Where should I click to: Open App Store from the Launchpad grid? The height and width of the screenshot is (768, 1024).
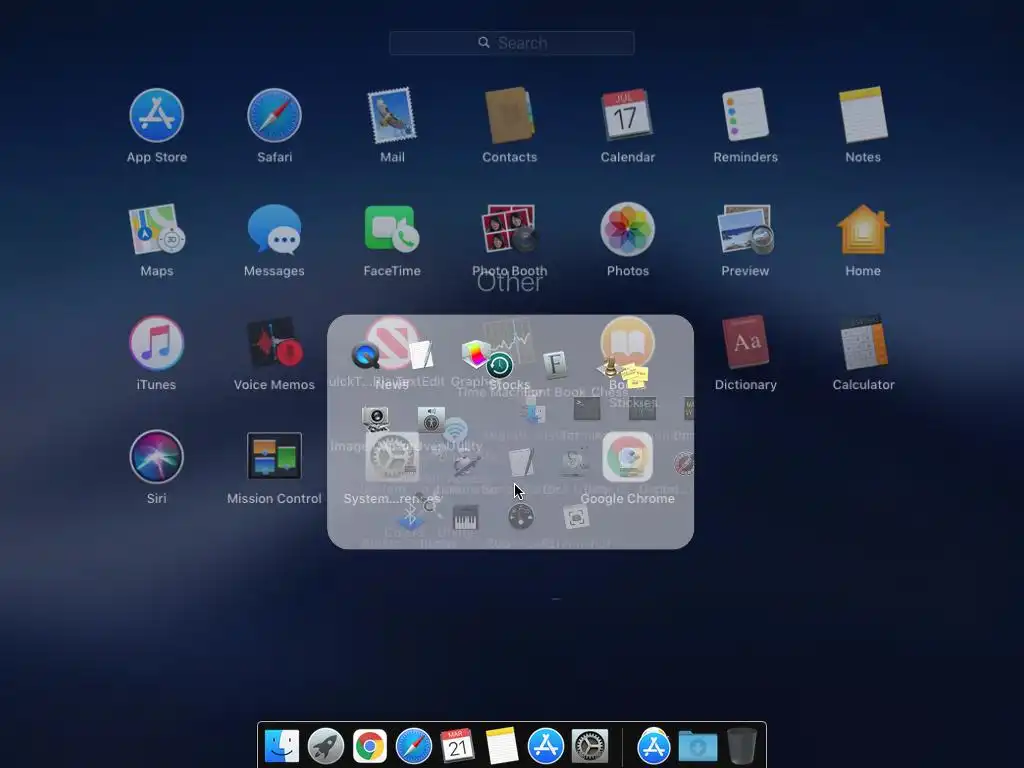pyautogui.click(x=156, y=116)
